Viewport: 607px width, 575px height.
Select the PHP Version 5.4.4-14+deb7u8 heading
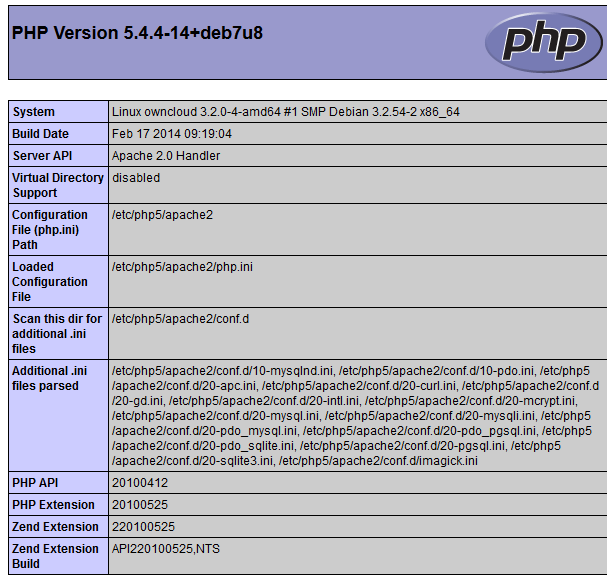point(137,33)
